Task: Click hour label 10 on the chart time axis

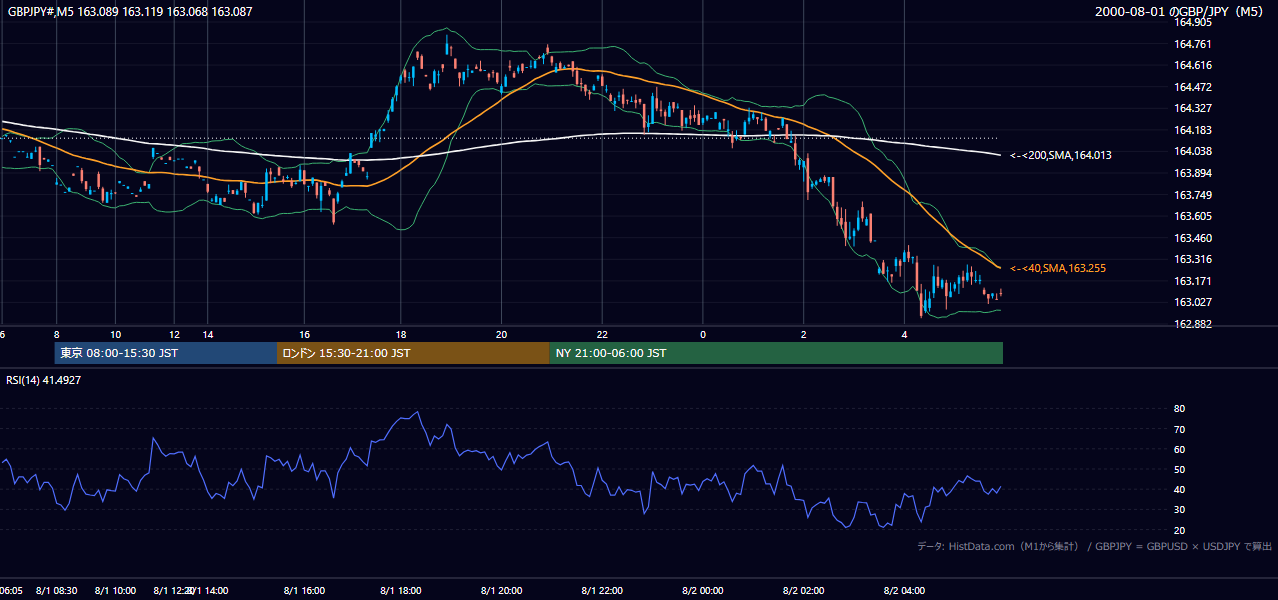Action: 116,335
